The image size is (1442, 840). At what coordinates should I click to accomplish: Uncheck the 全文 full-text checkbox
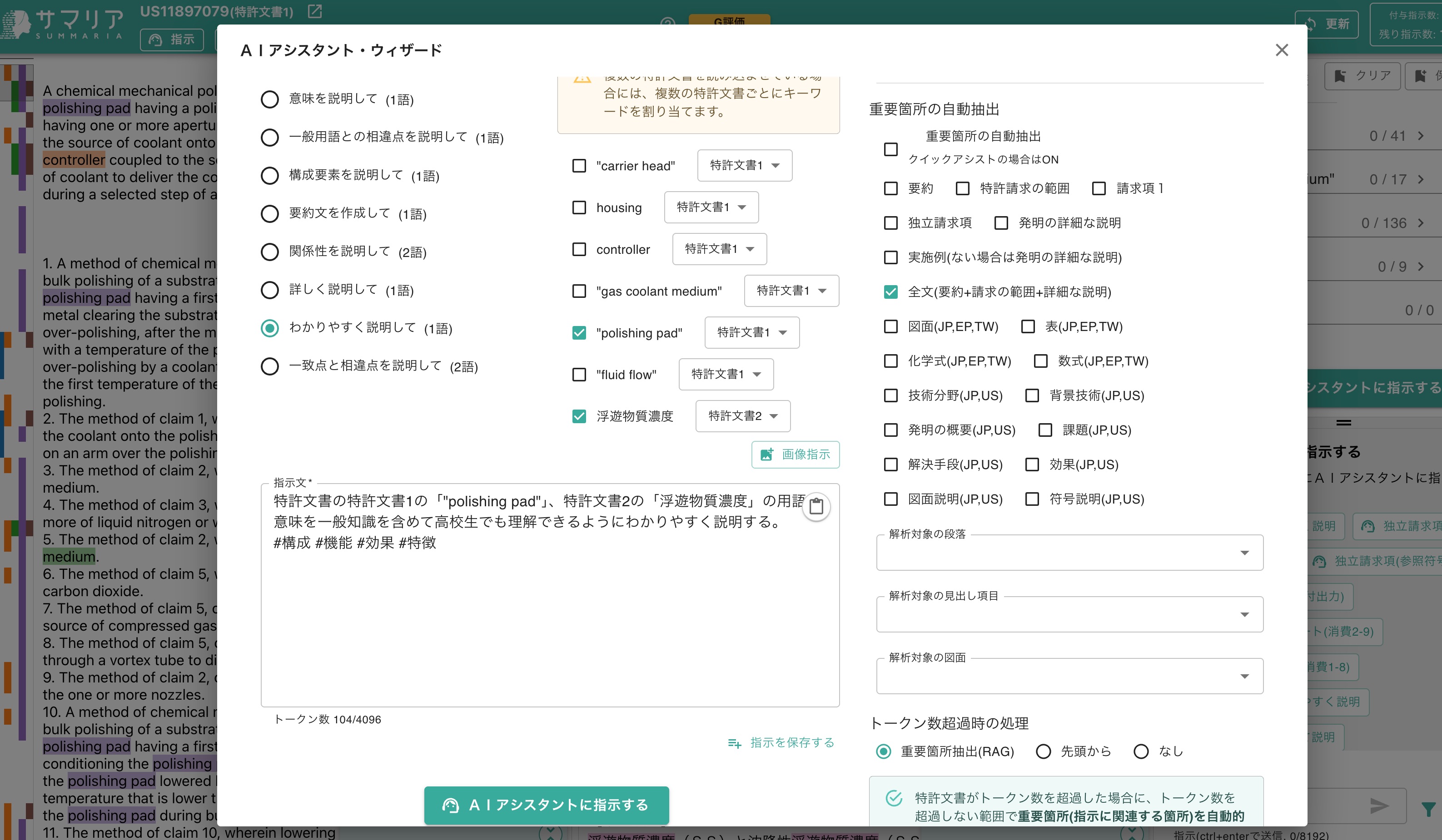tap(891, 292)
